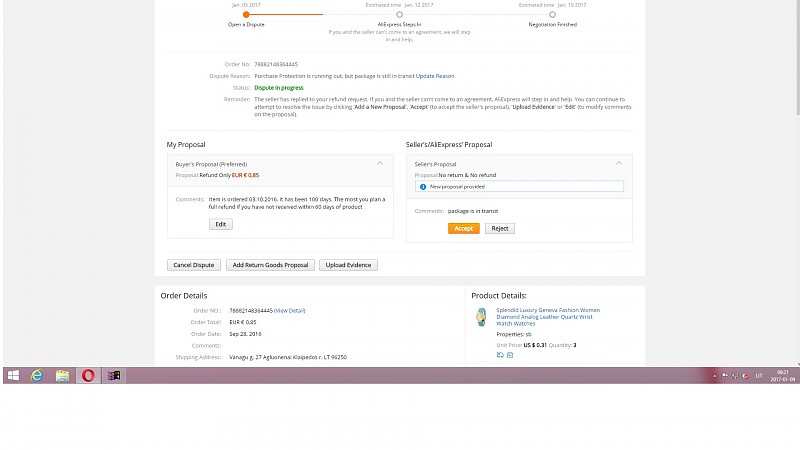Click the shipping address Vanagu g. 27 text

pyautogui.click(x=288, y=357)
